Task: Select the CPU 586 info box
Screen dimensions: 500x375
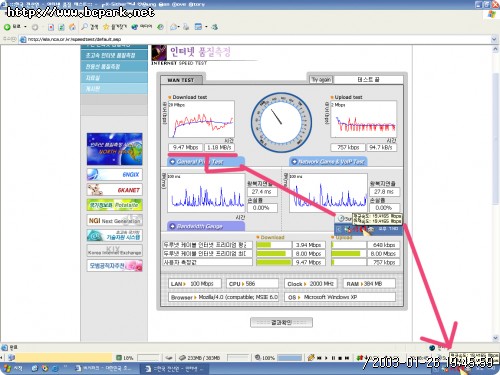Action: click(252, 284)
